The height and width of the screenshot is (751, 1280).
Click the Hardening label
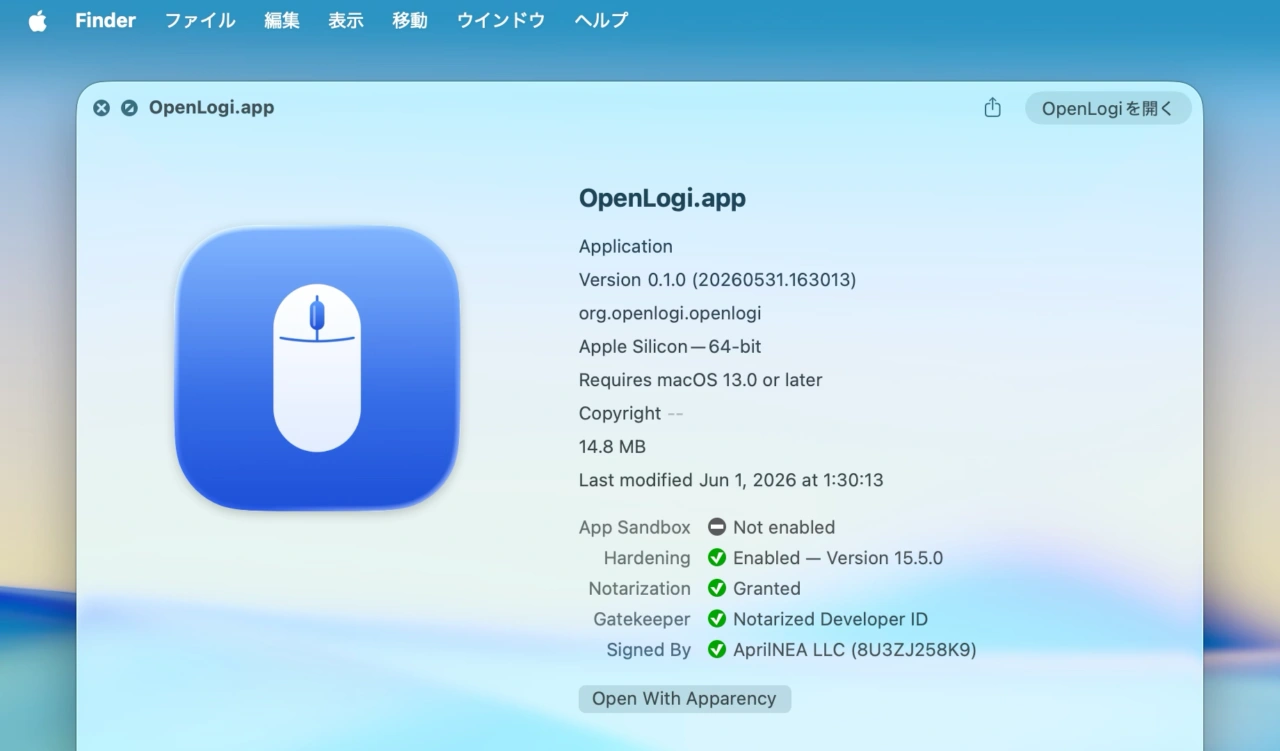coord(647,558)
